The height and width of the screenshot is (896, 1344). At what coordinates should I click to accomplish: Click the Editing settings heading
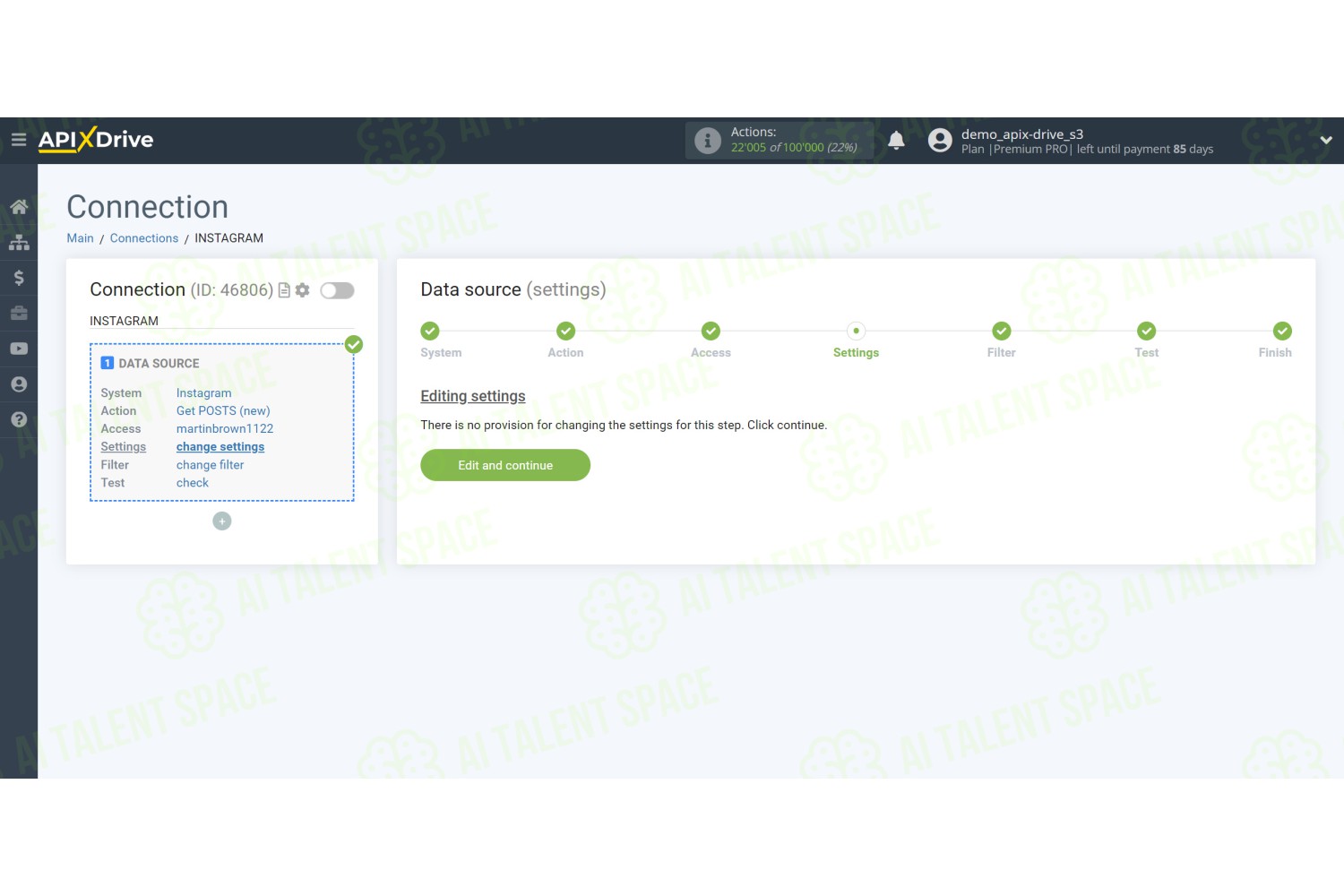(473, 396)
